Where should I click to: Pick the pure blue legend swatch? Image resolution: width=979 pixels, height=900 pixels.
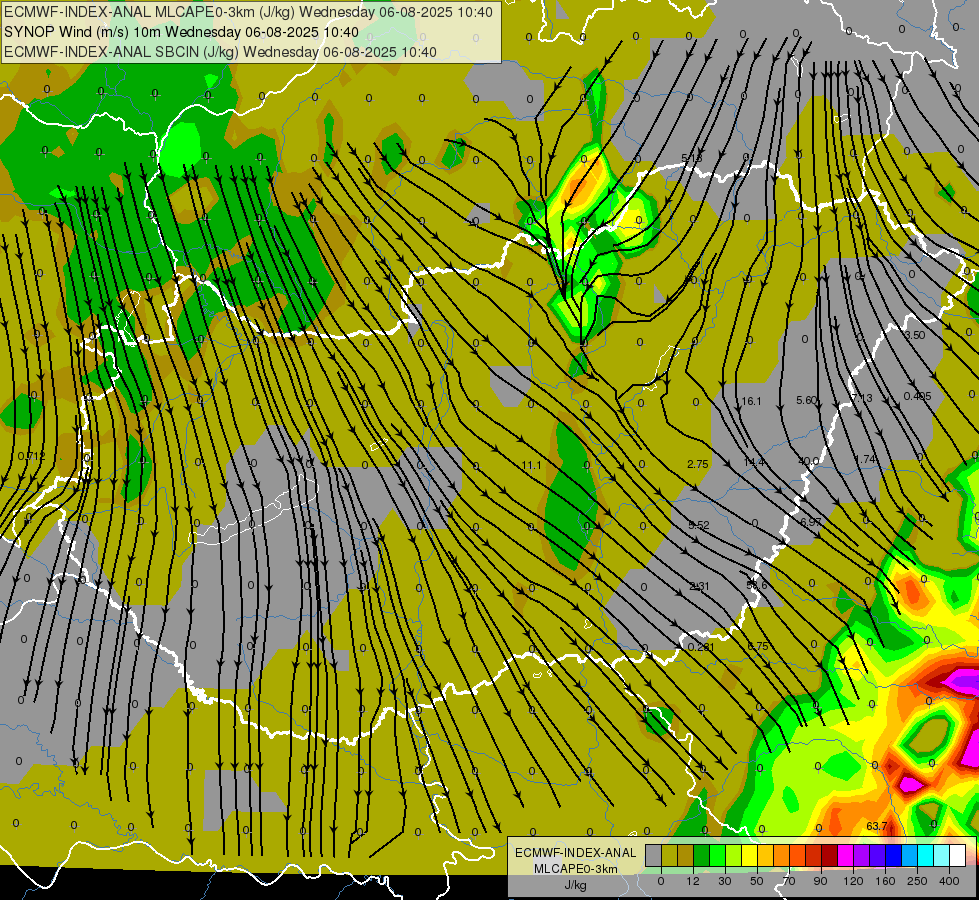894,856
